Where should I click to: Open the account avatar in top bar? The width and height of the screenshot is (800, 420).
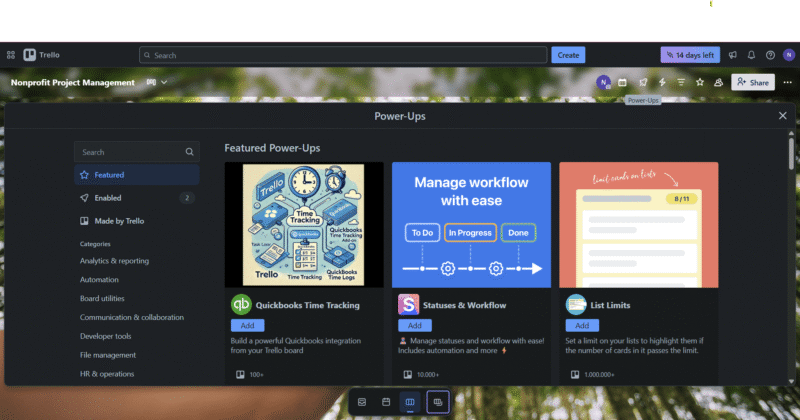[789, 55]
